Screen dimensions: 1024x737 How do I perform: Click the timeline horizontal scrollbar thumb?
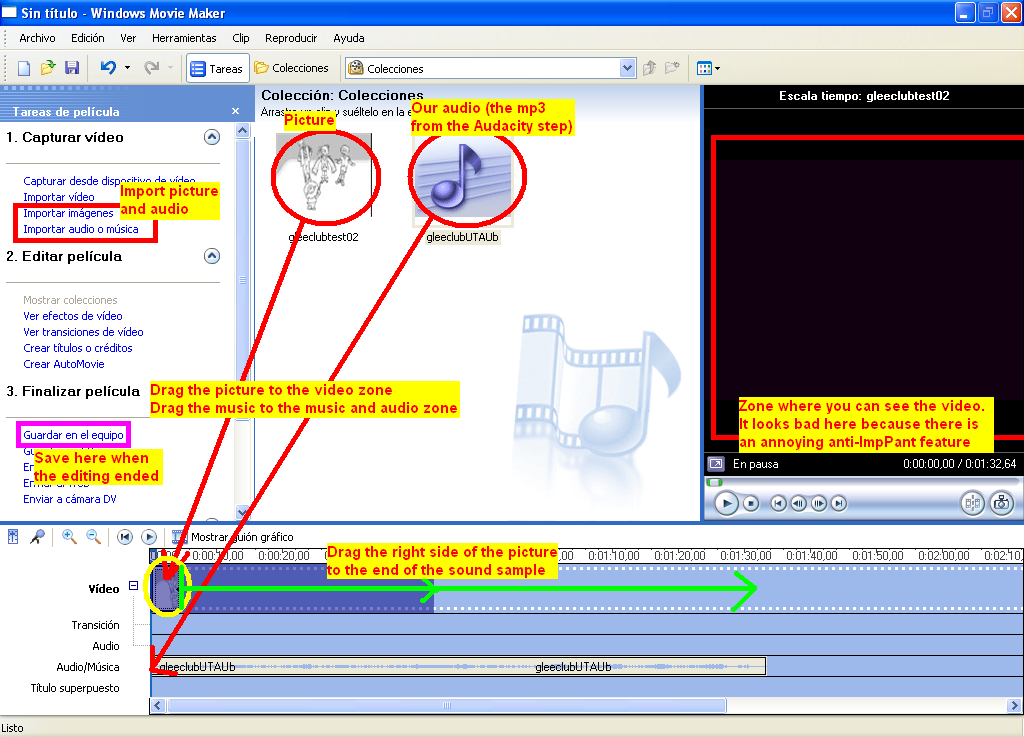[x=447, y=705]
